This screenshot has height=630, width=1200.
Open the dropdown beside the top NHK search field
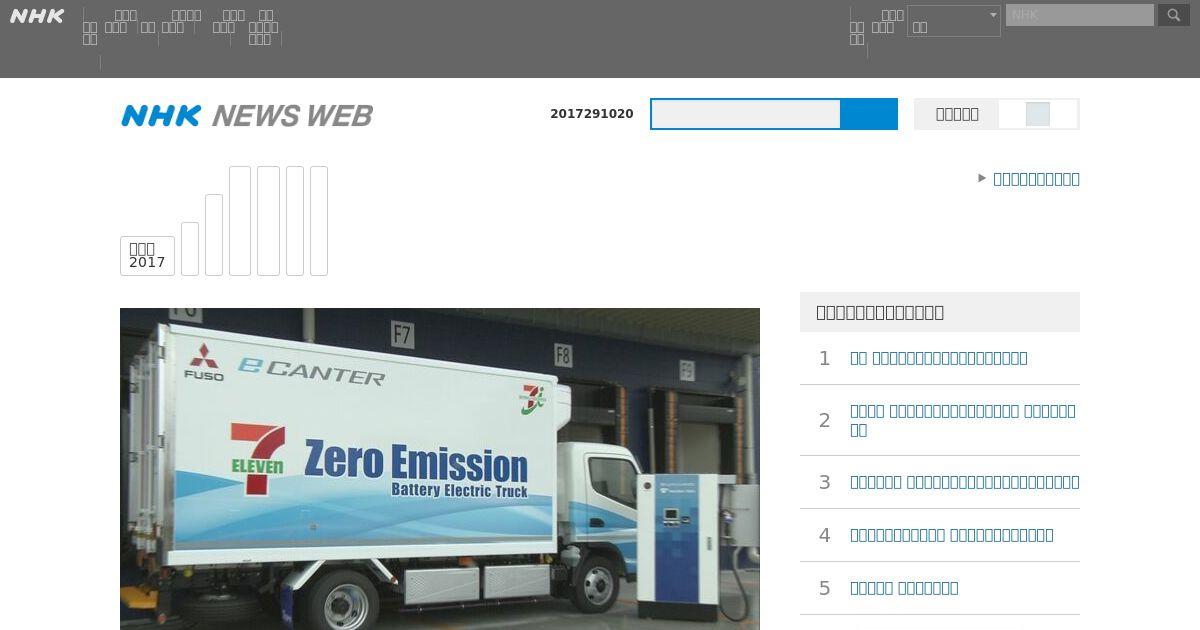click(x=954, y=21)
